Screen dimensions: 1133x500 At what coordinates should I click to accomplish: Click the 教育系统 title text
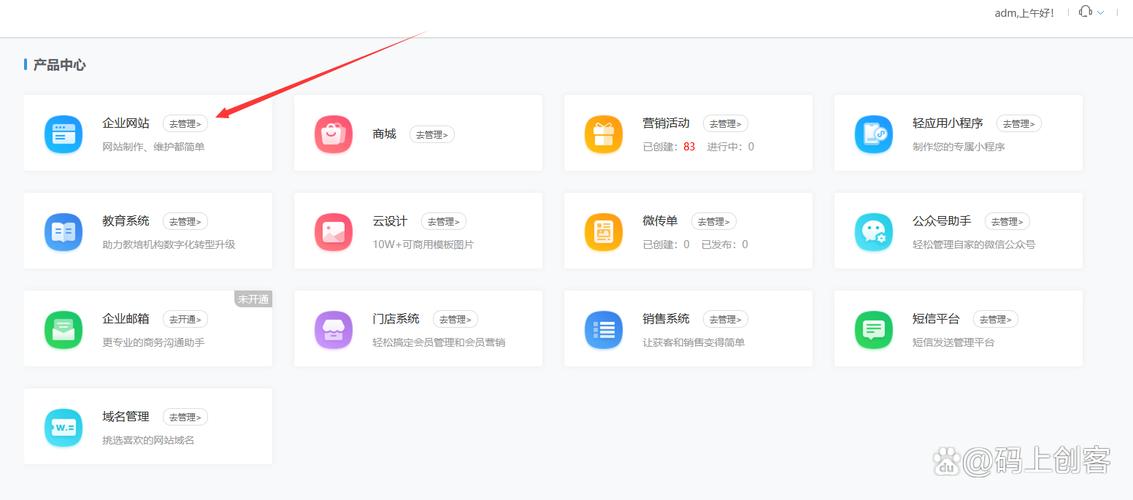click(x=126, y=220)
